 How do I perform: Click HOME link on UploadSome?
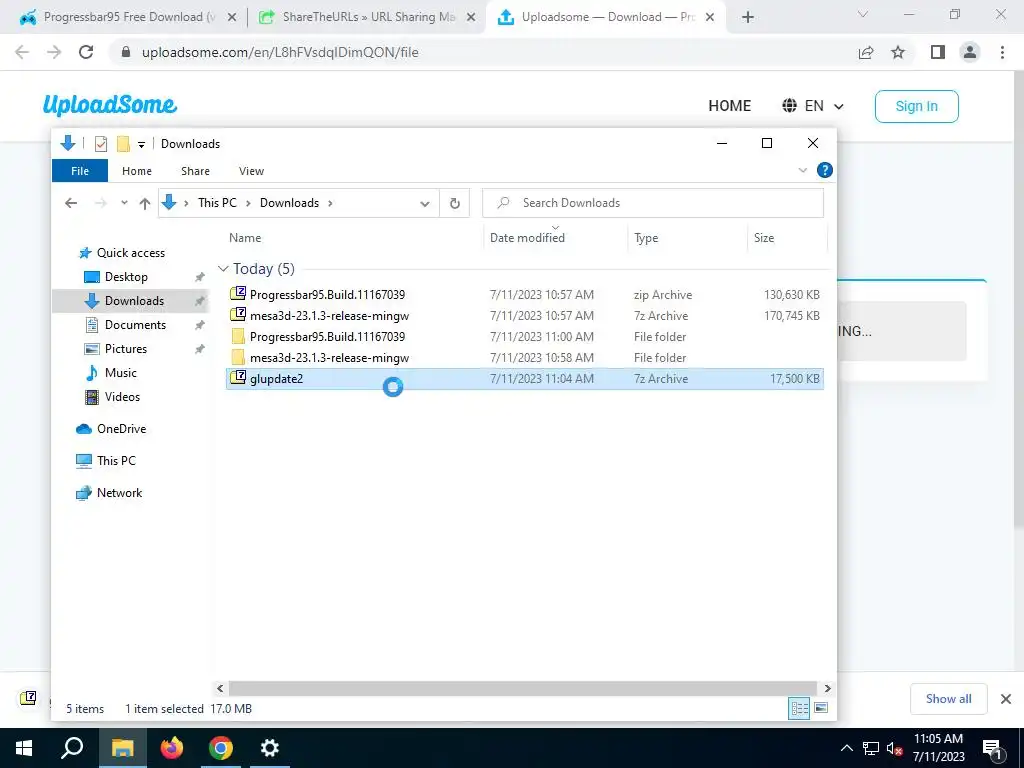click(729, 106)
